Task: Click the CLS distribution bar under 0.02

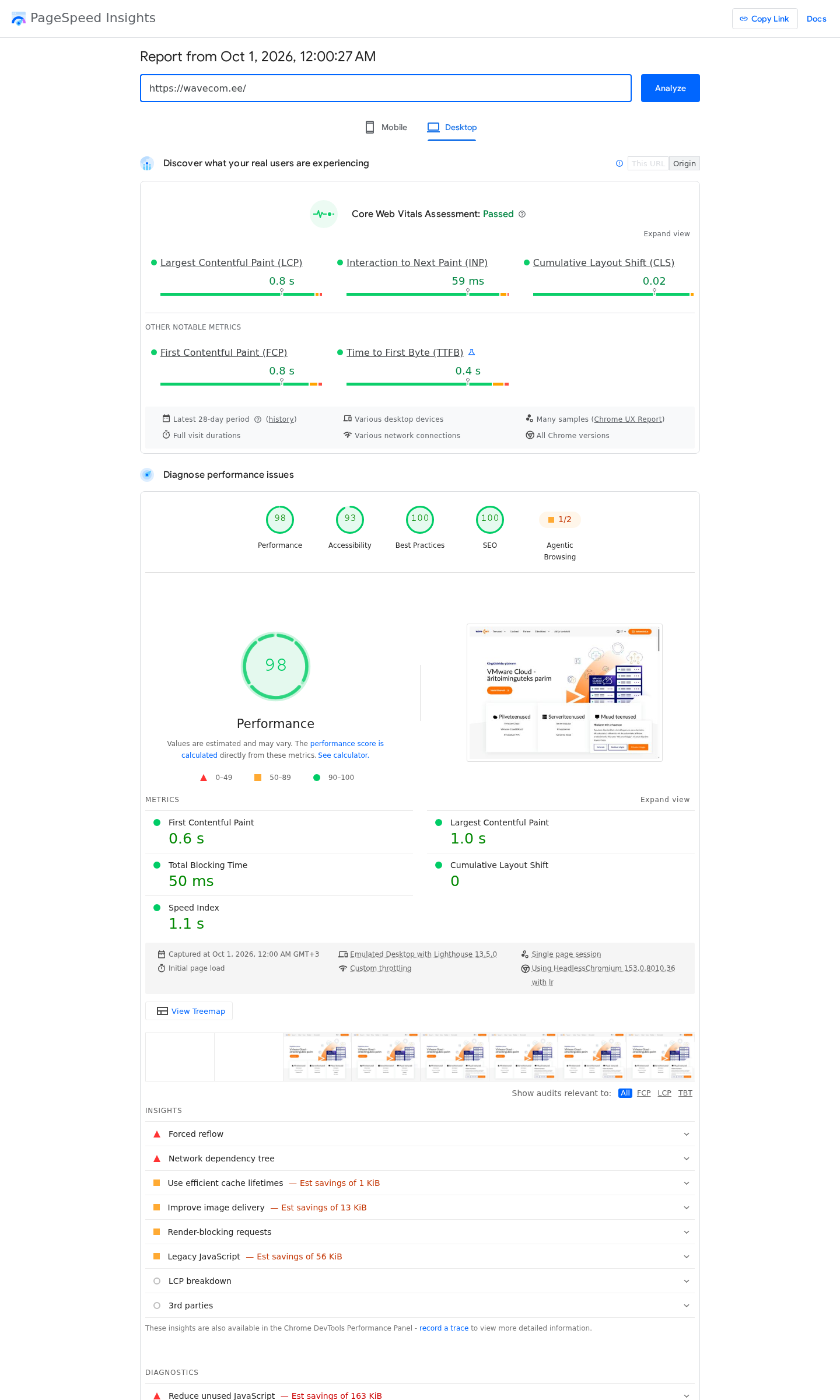Action: (613, 294)
